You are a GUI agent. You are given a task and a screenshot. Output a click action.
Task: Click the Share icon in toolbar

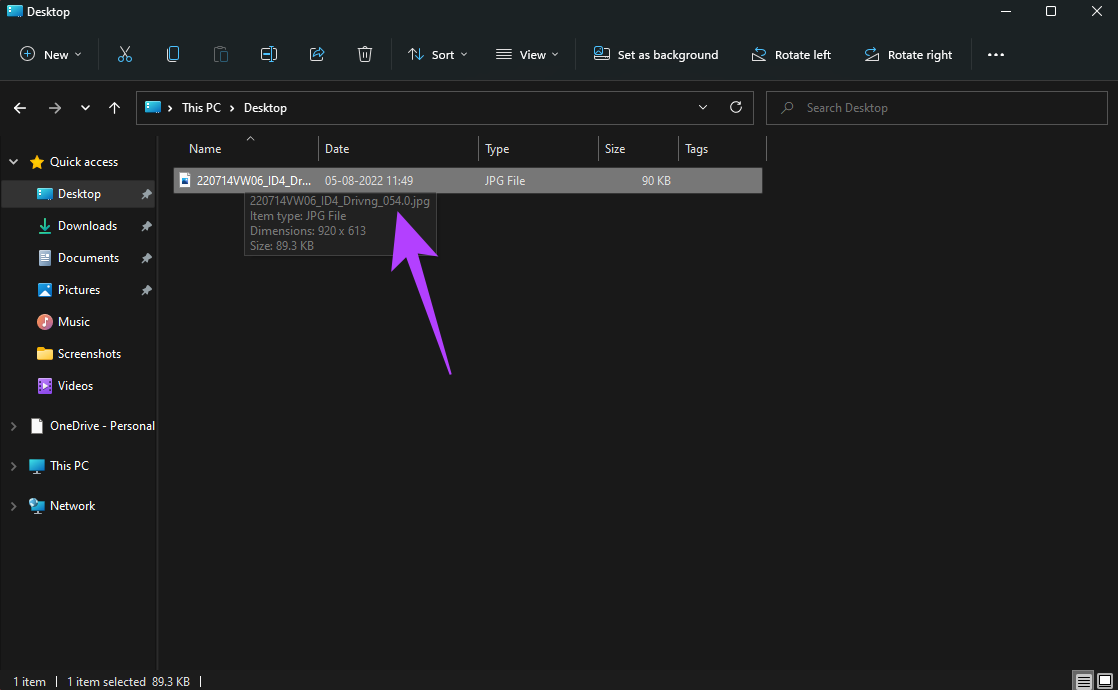pos(317,55)
